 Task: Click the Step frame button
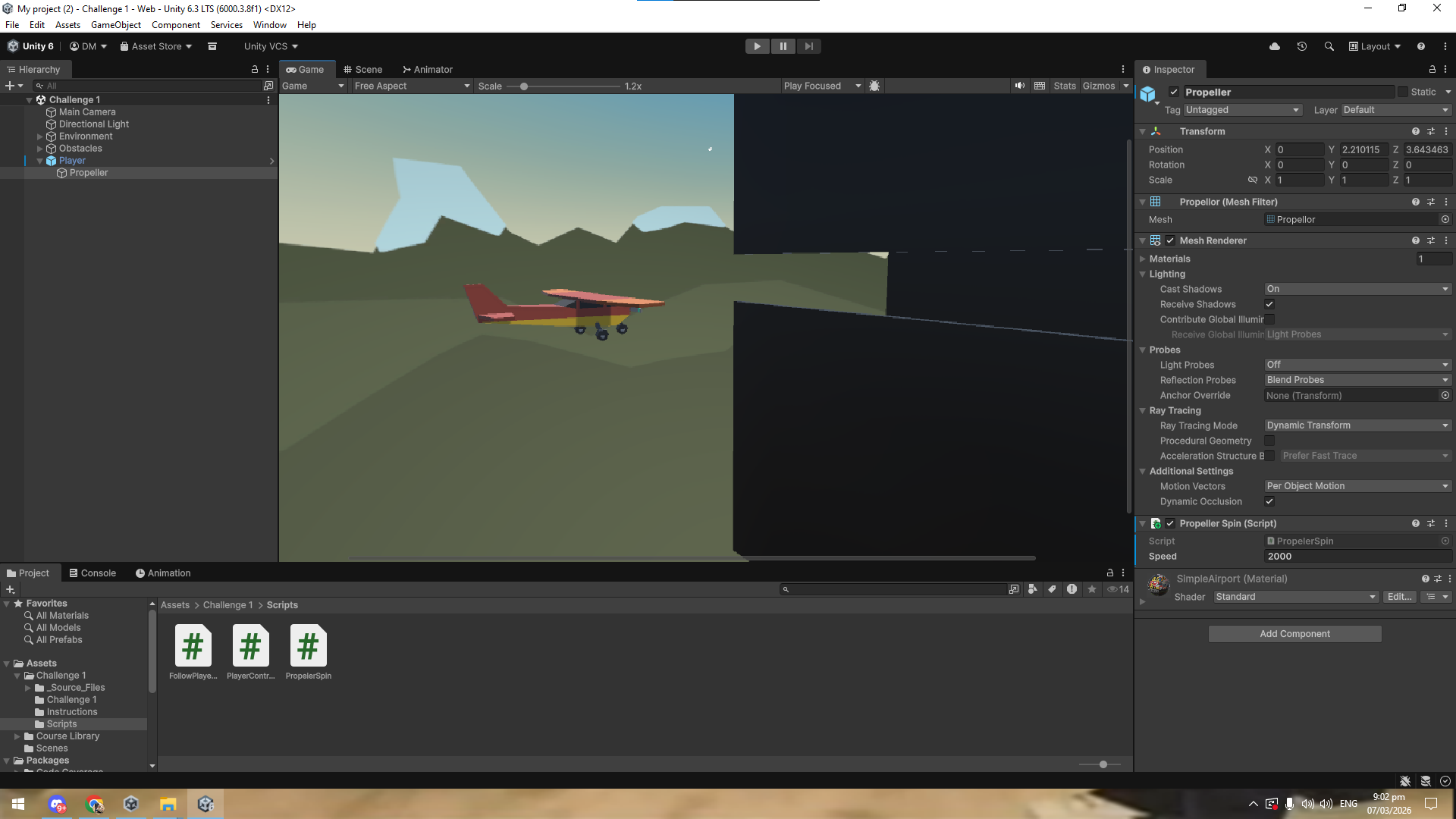(808, 46)
